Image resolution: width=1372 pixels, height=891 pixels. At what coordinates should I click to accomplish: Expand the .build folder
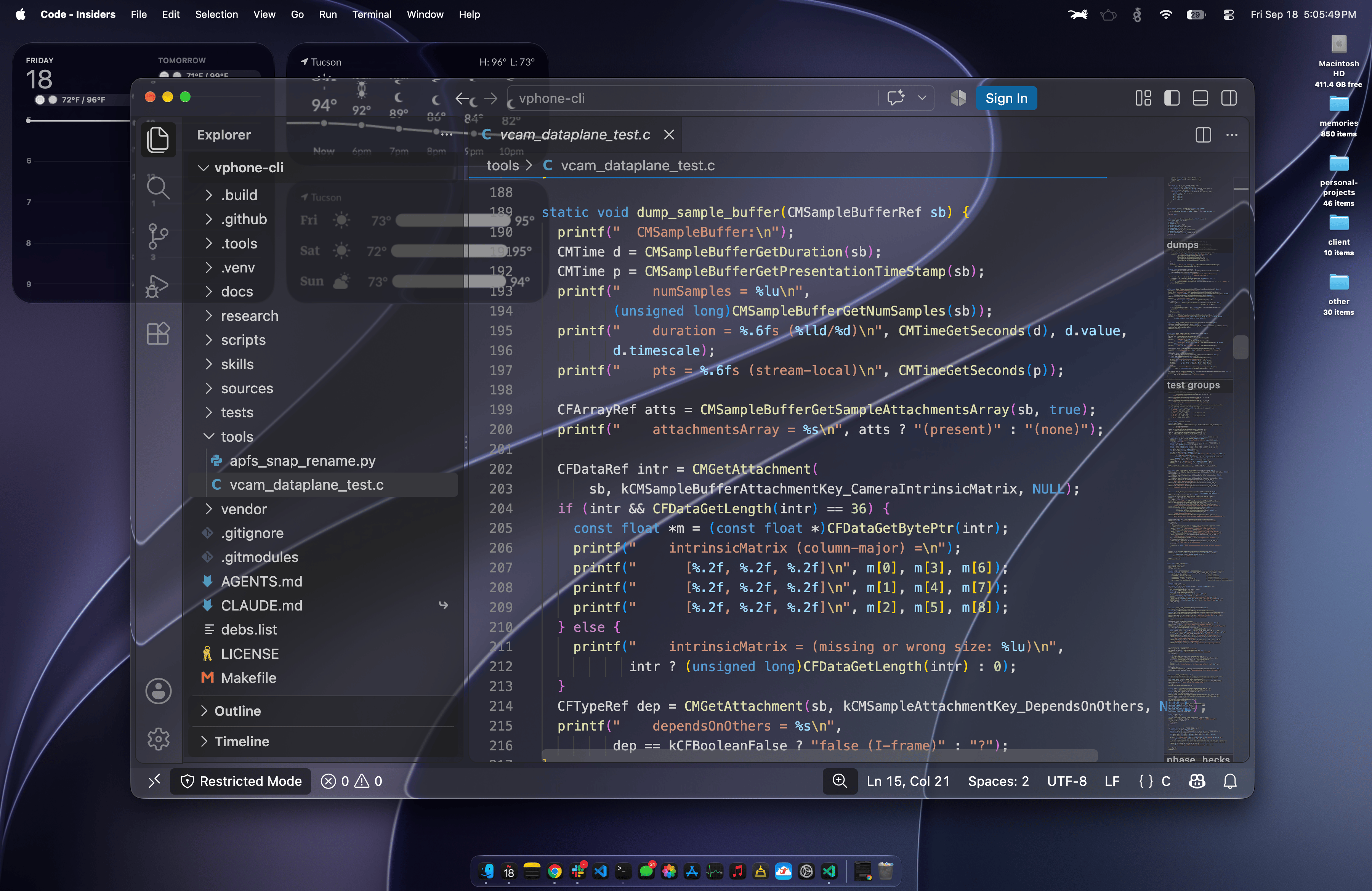209,196
